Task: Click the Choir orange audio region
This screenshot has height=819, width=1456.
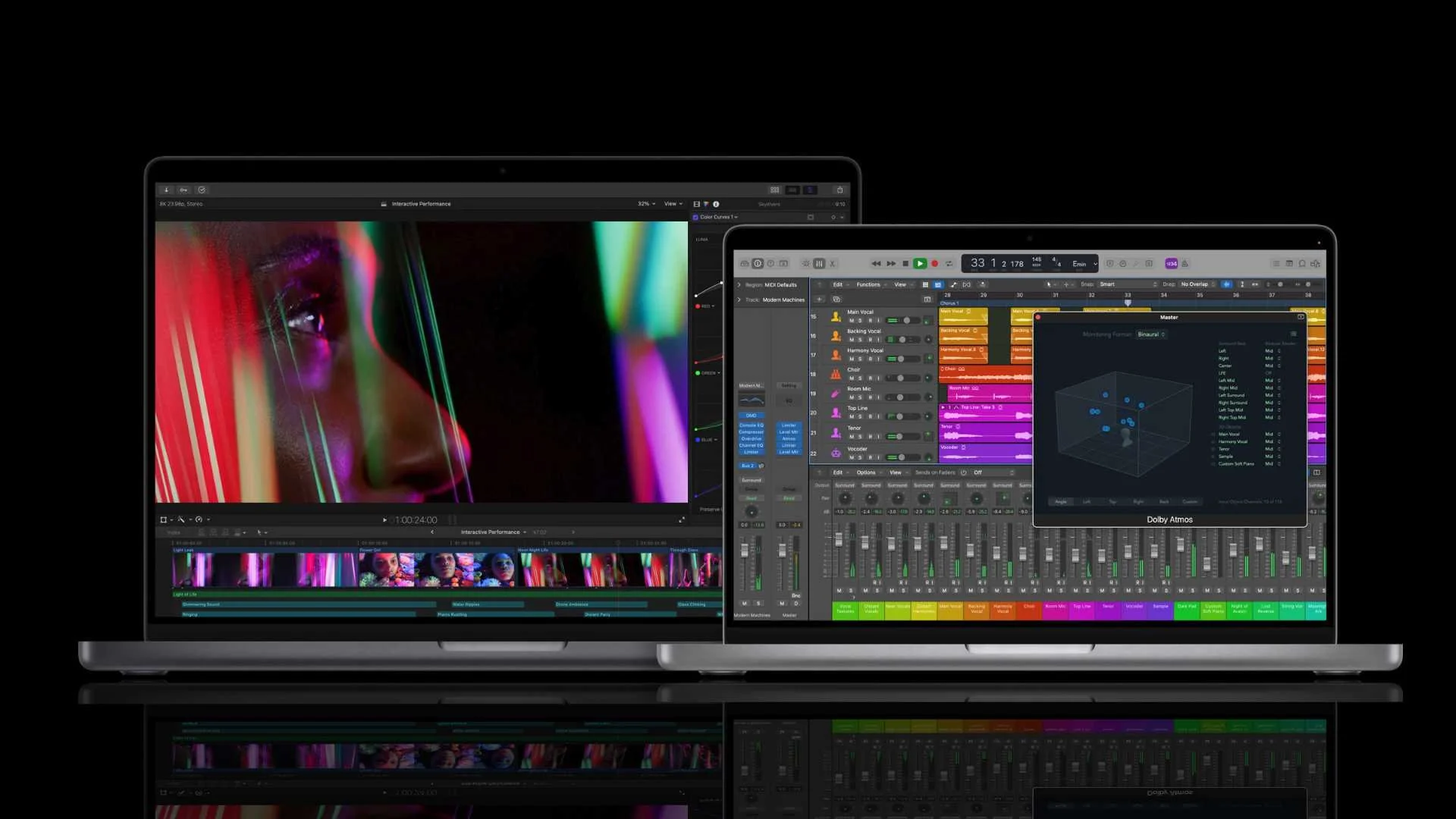Action: (984, 374)
